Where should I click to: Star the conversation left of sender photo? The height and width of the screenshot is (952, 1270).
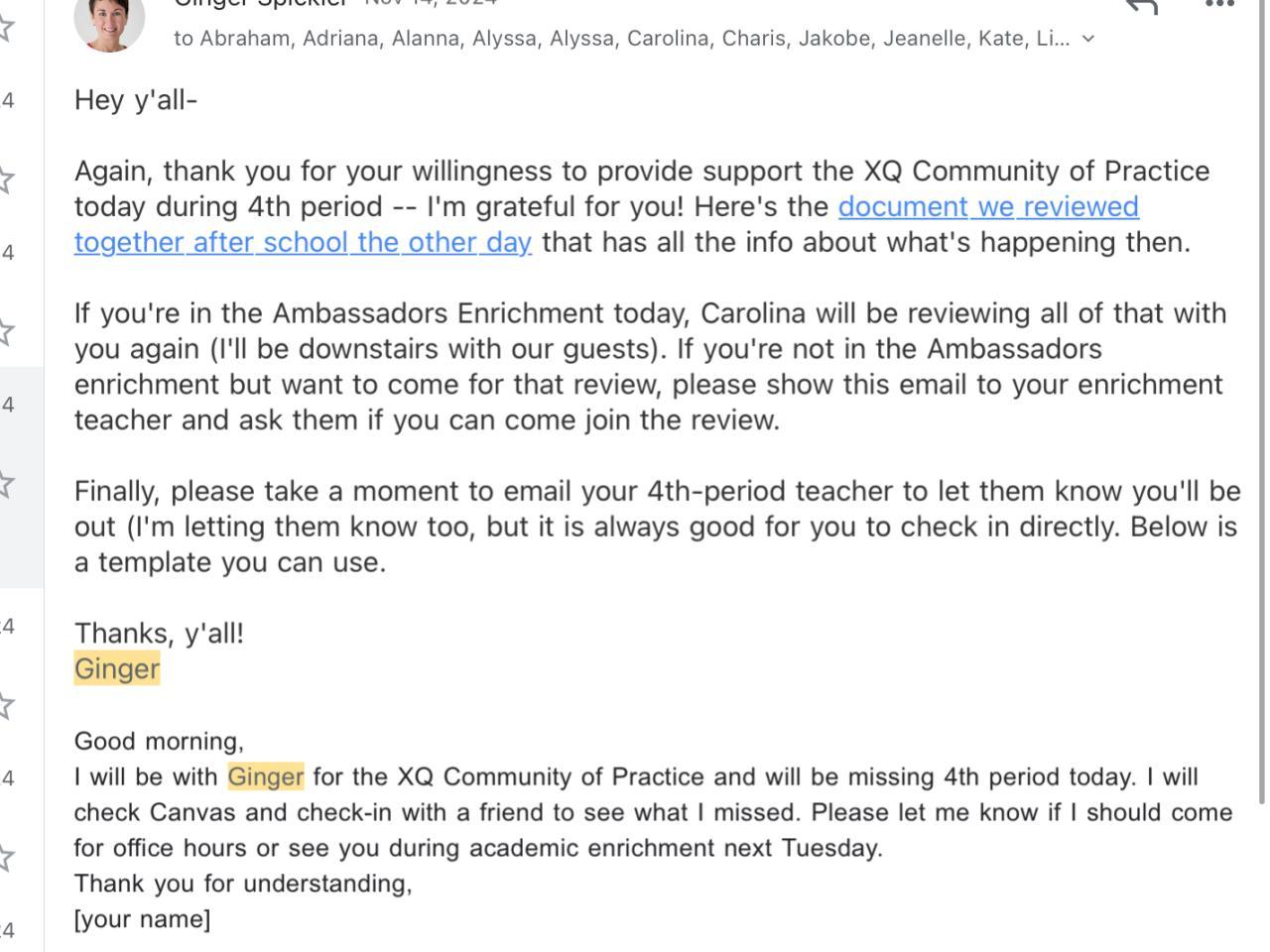[x=6, y=29]
